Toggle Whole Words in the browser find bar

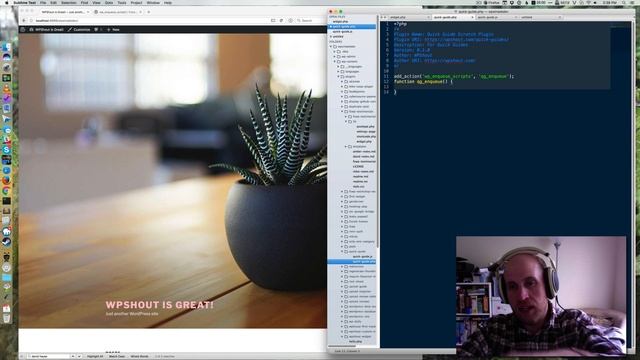(139, 356)
